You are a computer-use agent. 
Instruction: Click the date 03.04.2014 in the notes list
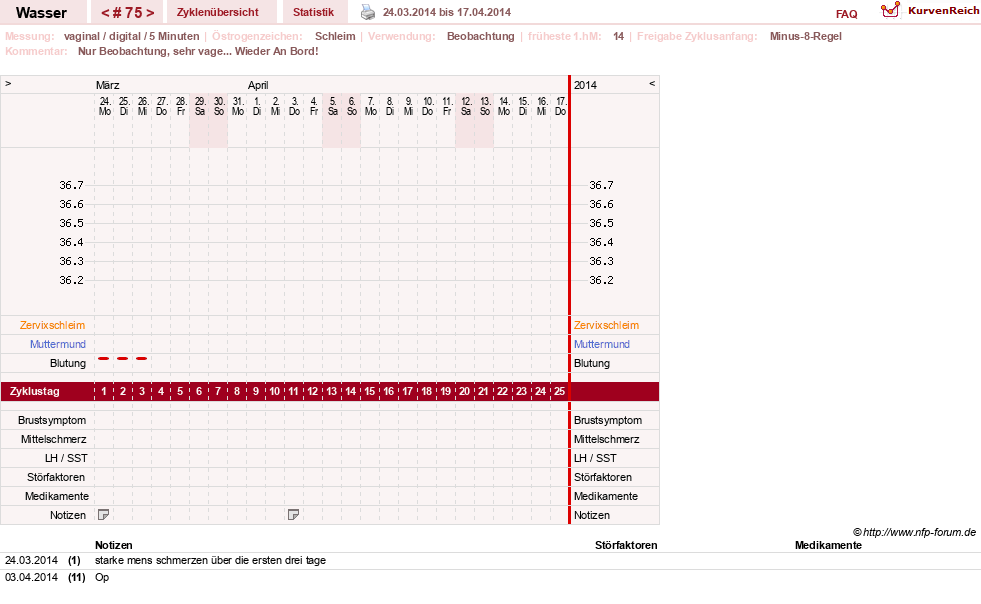[31, 577]
